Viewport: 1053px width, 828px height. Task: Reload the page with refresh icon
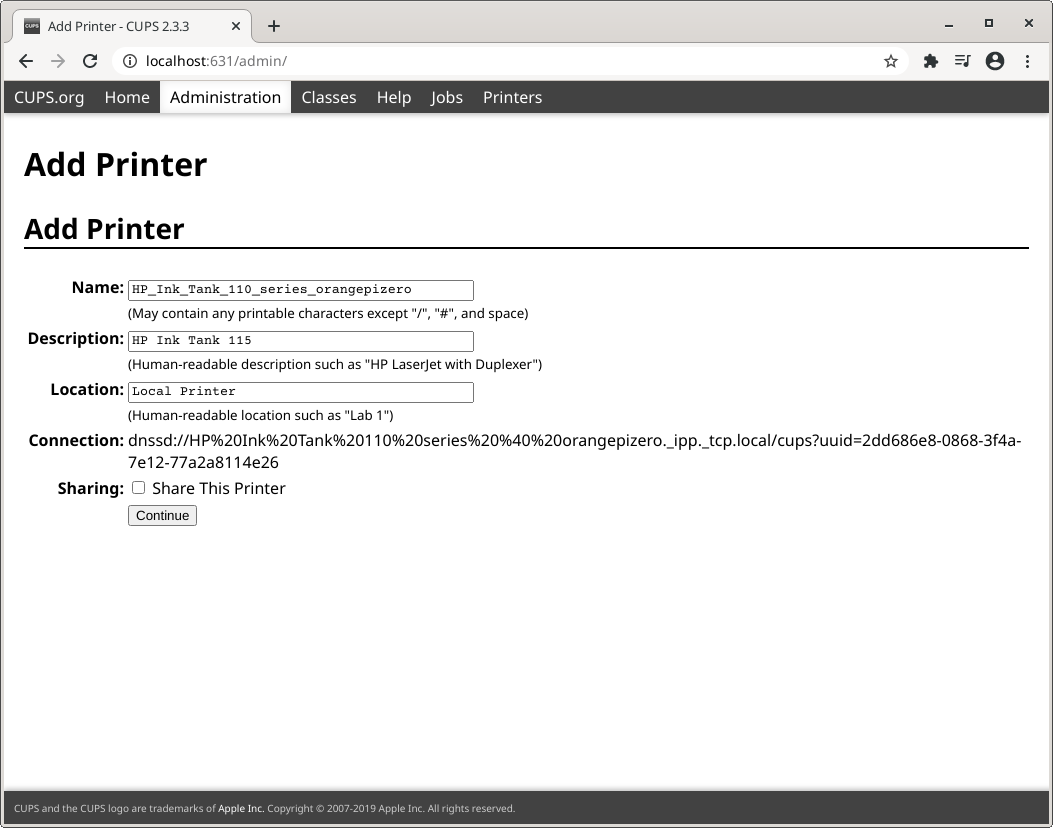[90, 61]
